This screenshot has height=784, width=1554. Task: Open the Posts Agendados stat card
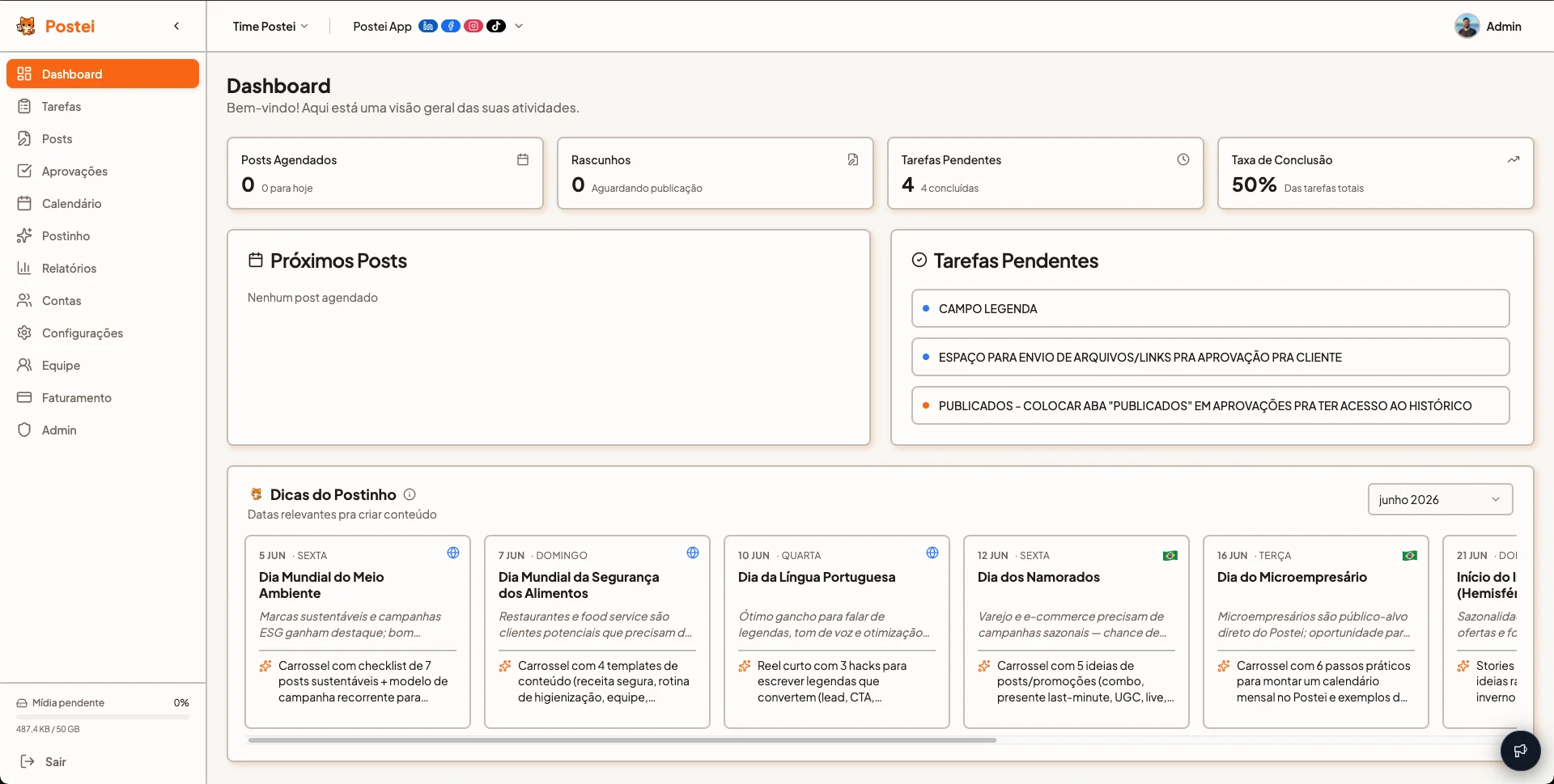coord(385,173)
